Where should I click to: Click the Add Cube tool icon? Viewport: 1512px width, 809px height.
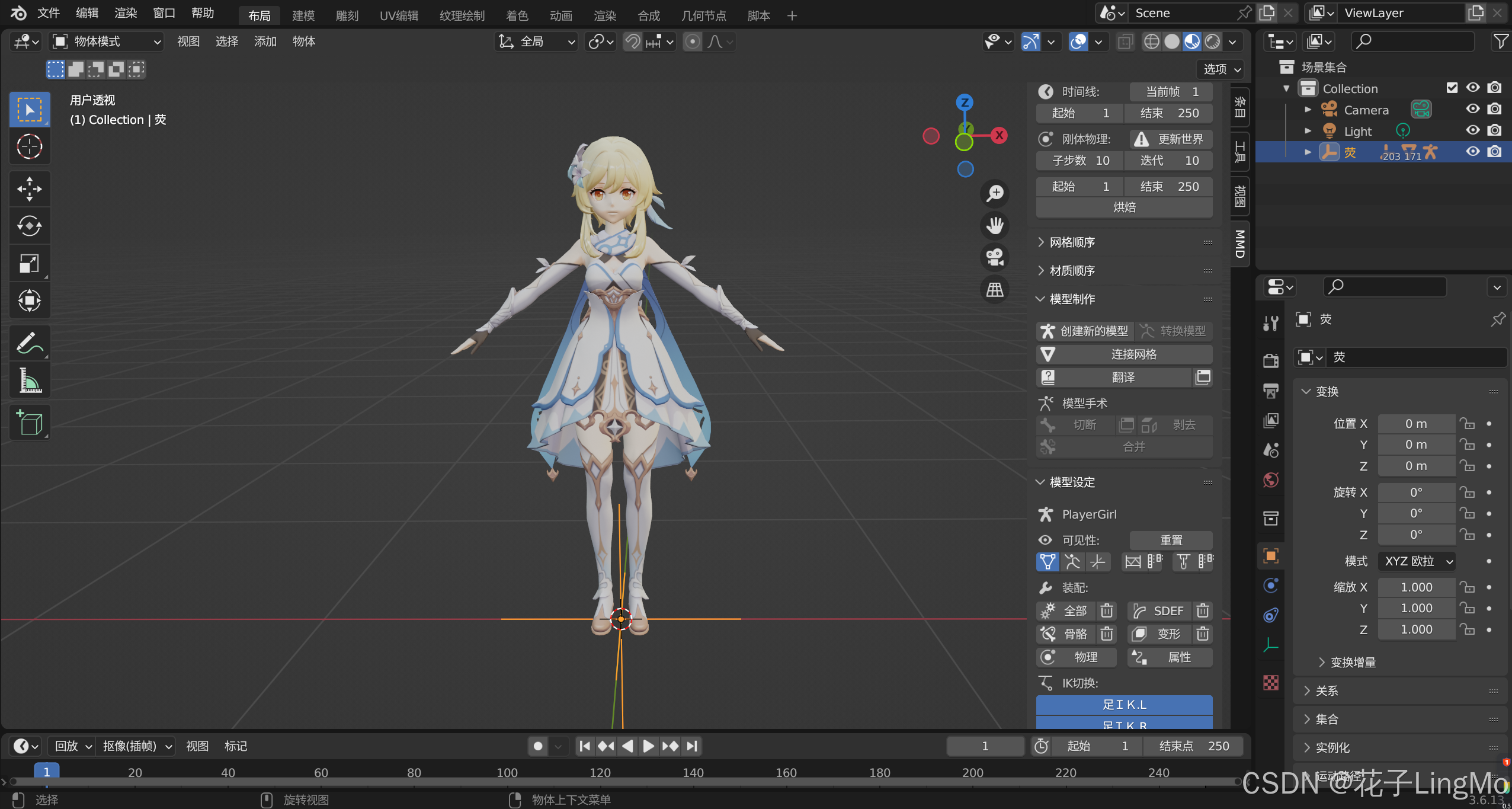pyautogui.click(x=29, y=423)
